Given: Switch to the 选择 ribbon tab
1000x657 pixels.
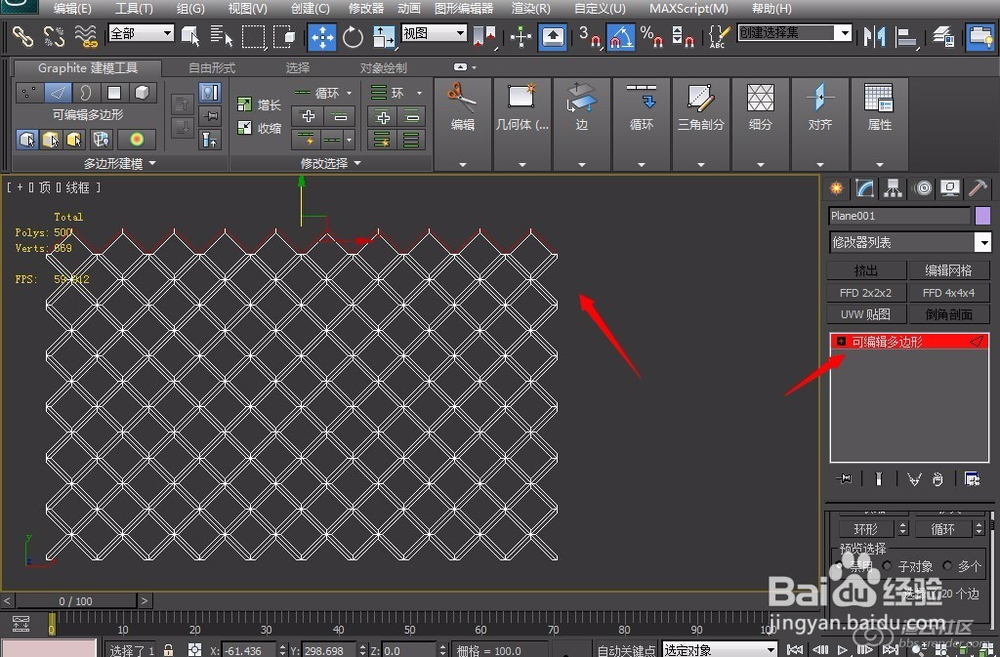Looking at the screenshot, I should pos(297,68).
